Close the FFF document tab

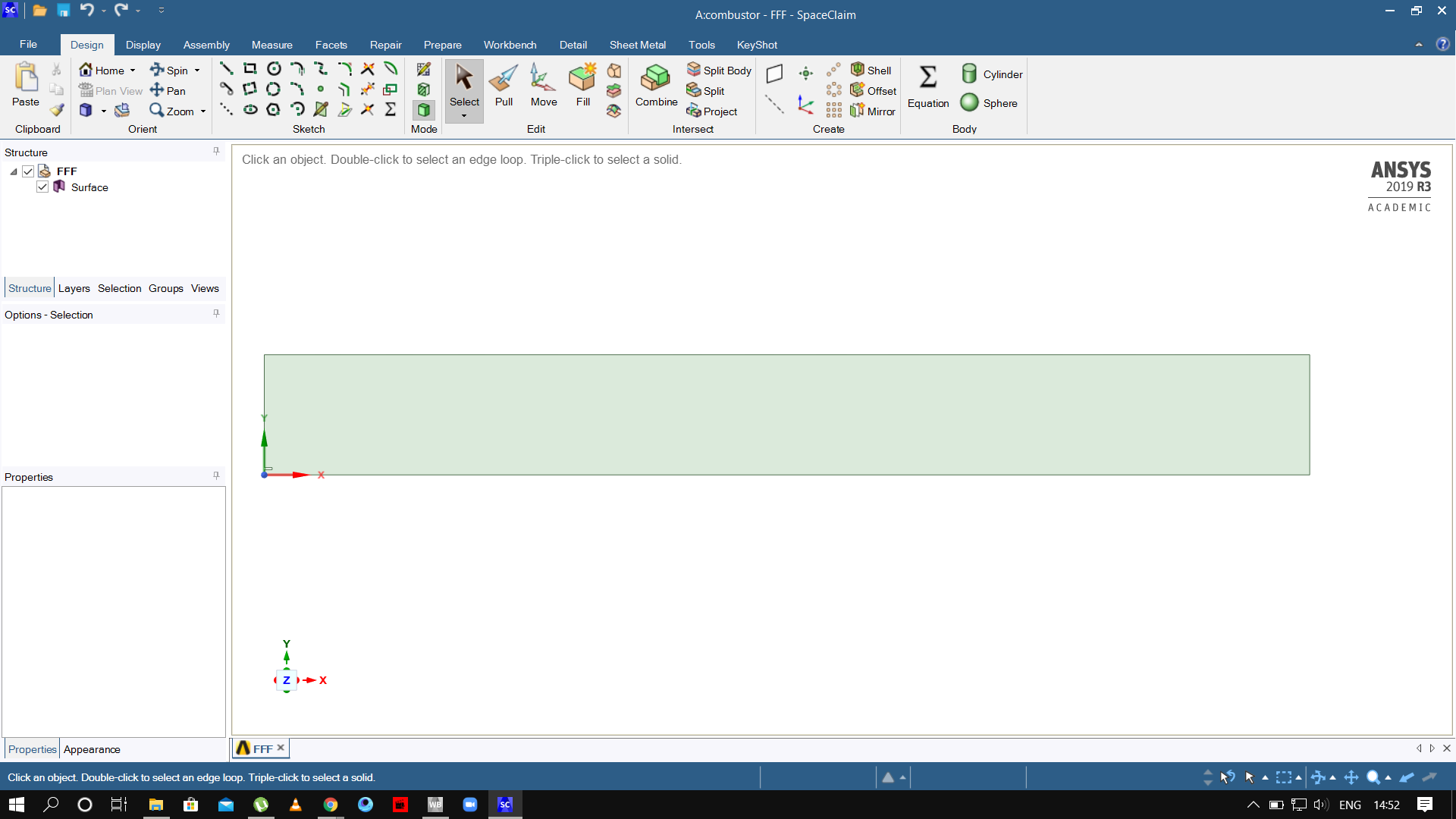point(281,748)
